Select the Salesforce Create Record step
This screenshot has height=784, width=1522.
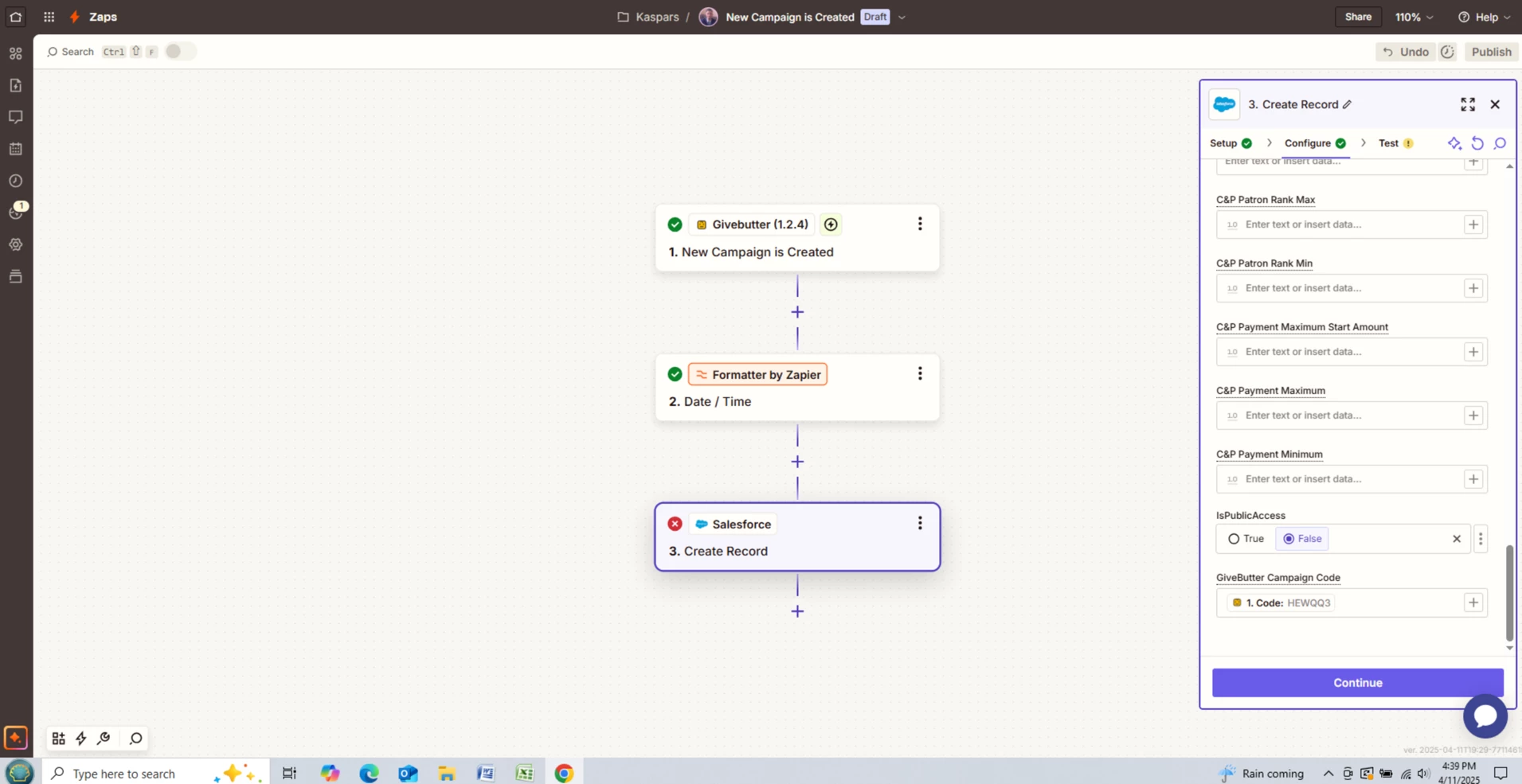797,537
